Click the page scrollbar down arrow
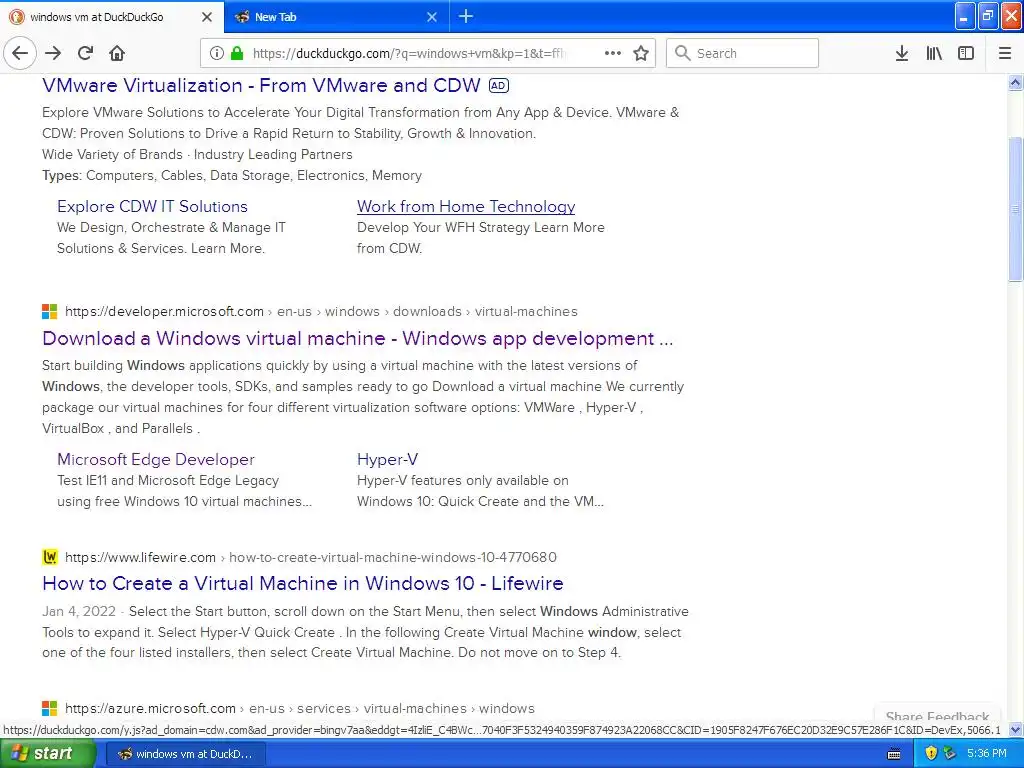 pos(1015,729)
